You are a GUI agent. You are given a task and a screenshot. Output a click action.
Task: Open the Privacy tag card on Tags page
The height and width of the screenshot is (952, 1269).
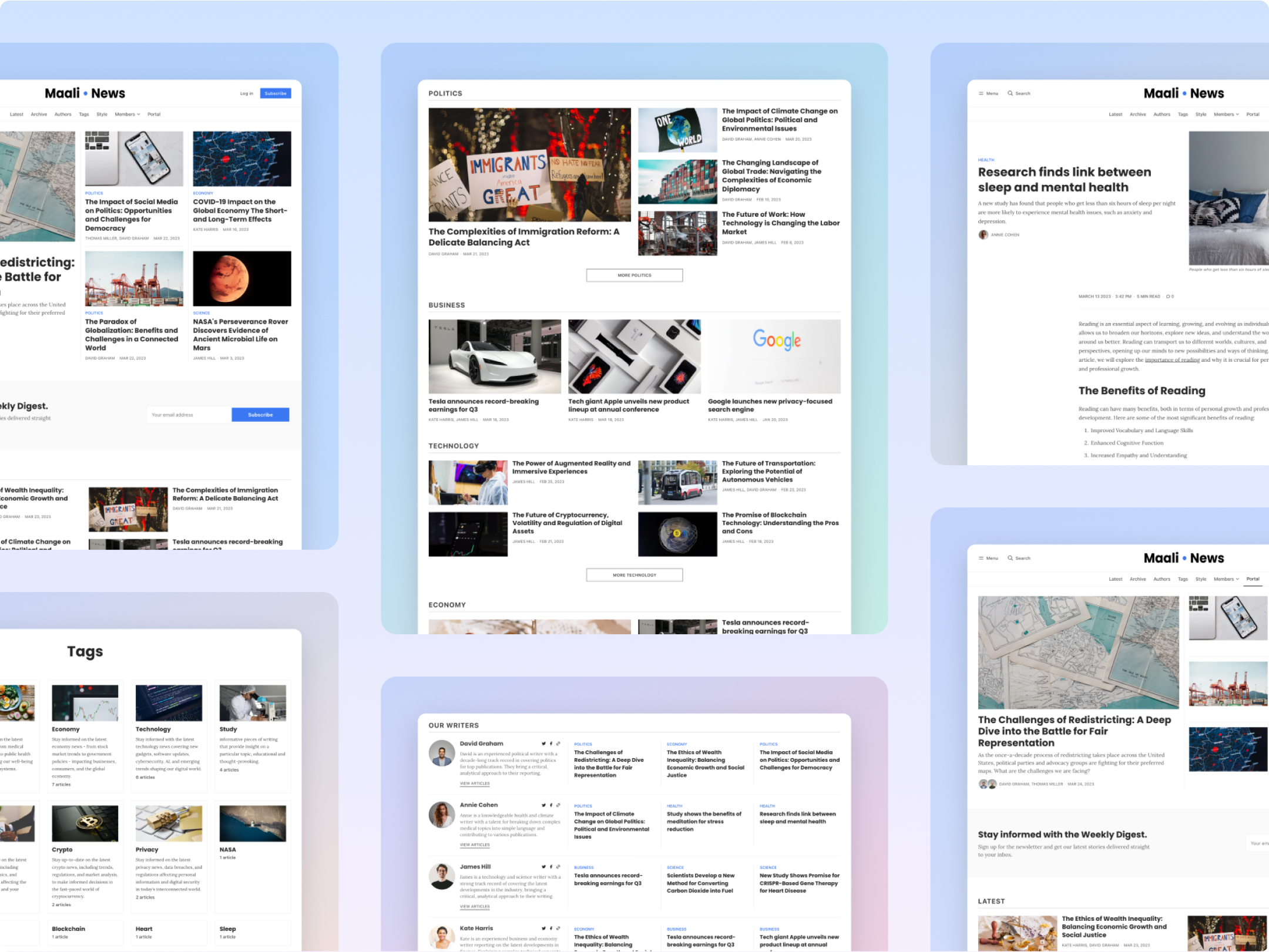coord(169,857)
